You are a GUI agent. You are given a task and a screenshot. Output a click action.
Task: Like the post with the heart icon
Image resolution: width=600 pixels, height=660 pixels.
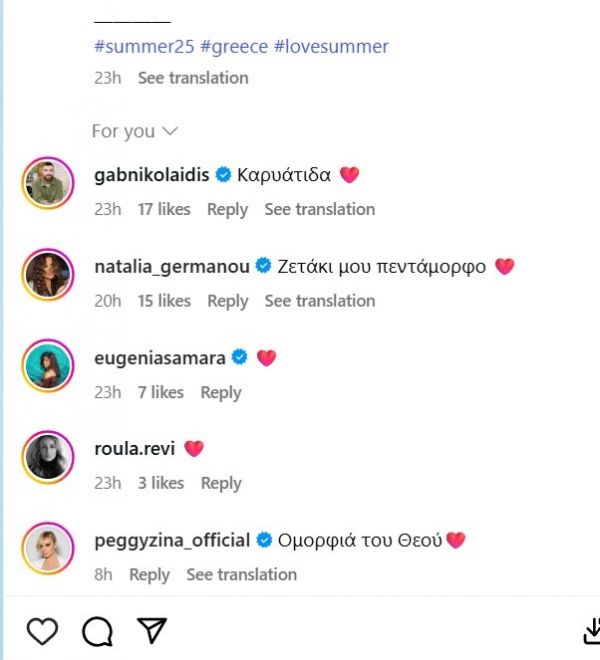(41, 631)
